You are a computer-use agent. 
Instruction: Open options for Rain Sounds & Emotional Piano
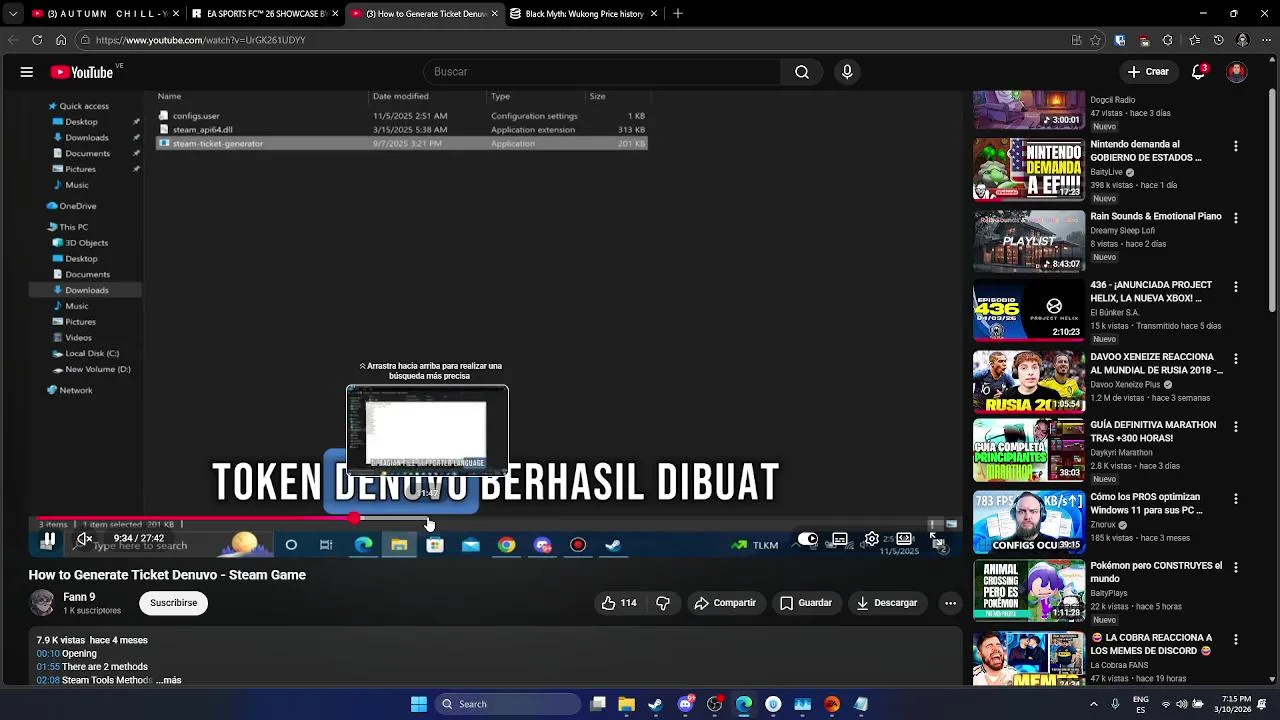pos(1236,218)
